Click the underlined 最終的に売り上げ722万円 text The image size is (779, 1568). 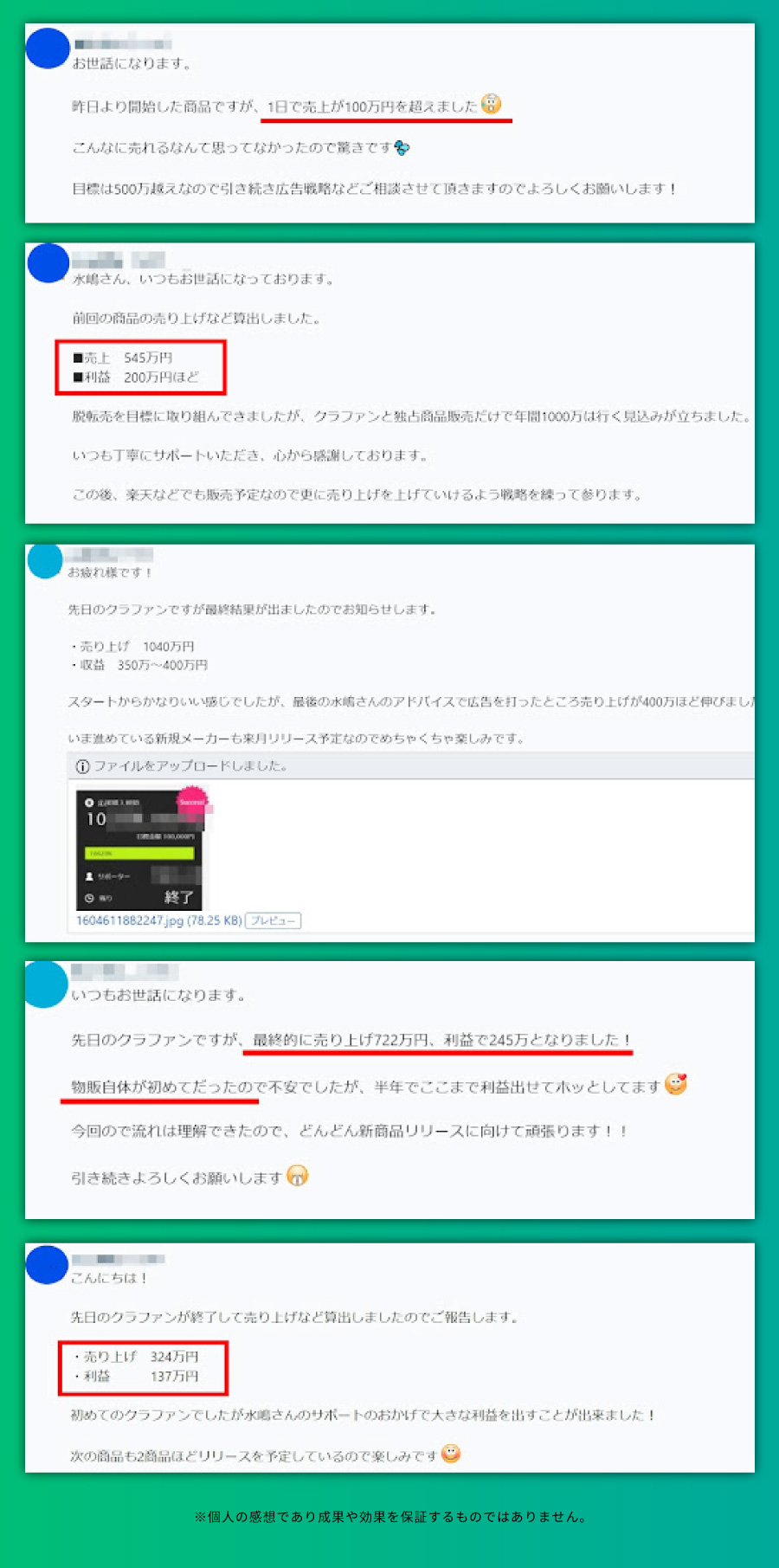tap(342, 1040)
